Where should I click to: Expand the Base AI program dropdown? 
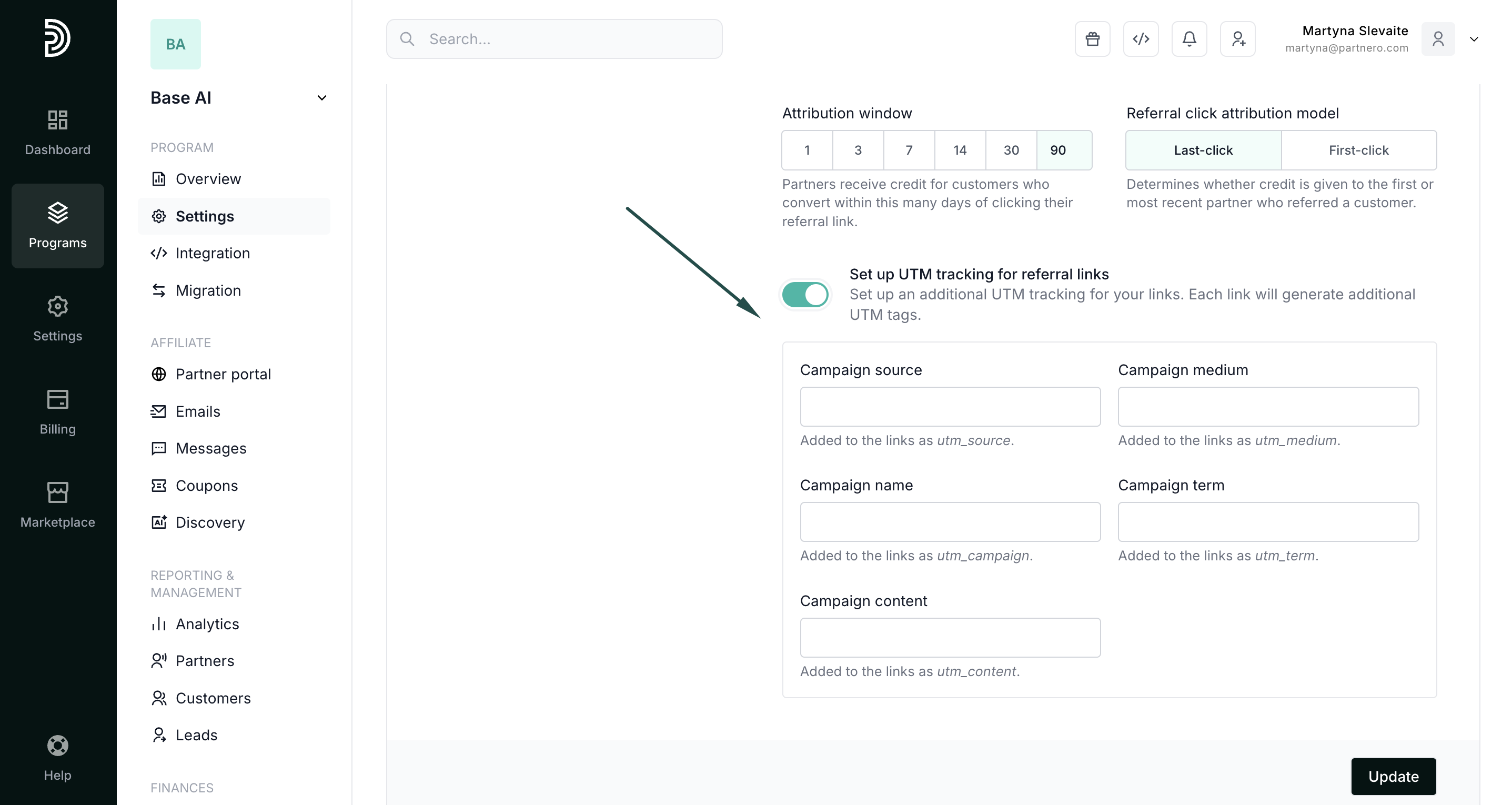(321, 98)
